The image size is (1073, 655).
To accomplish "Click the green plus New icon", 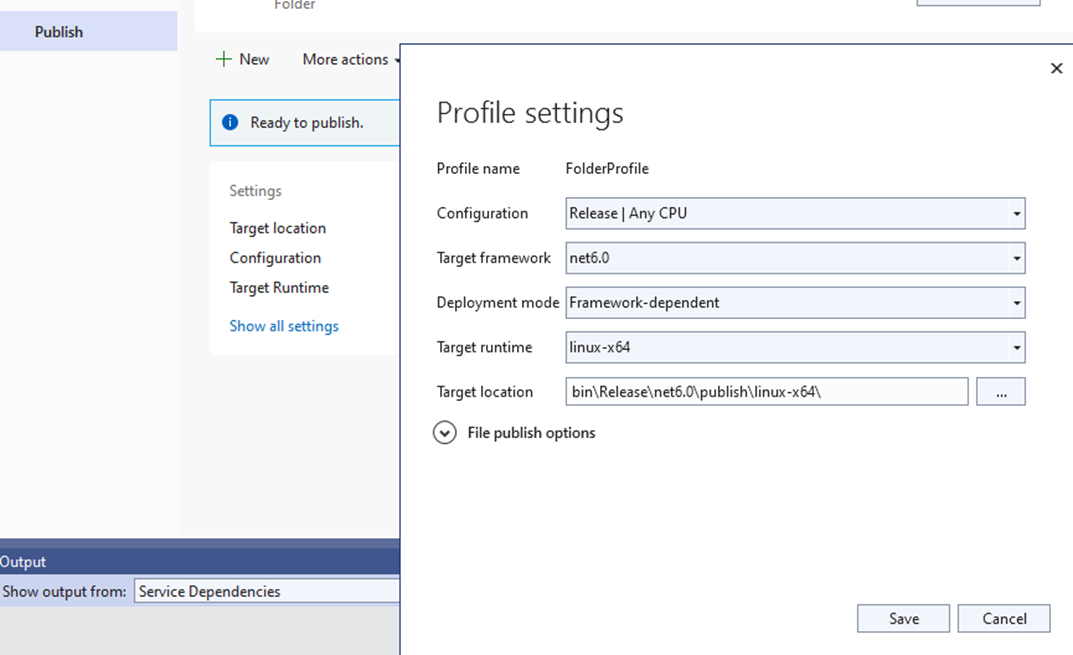I will click(x=223, y=60).
